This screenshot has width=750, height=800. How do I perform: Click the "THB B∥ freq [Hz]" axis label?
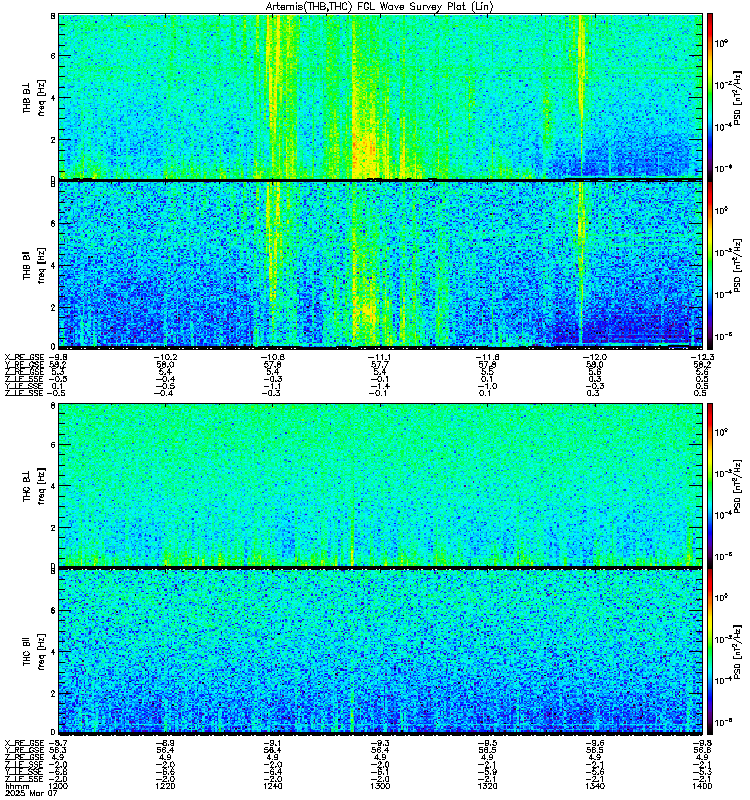pyautogui.click(x=34, y=265)
